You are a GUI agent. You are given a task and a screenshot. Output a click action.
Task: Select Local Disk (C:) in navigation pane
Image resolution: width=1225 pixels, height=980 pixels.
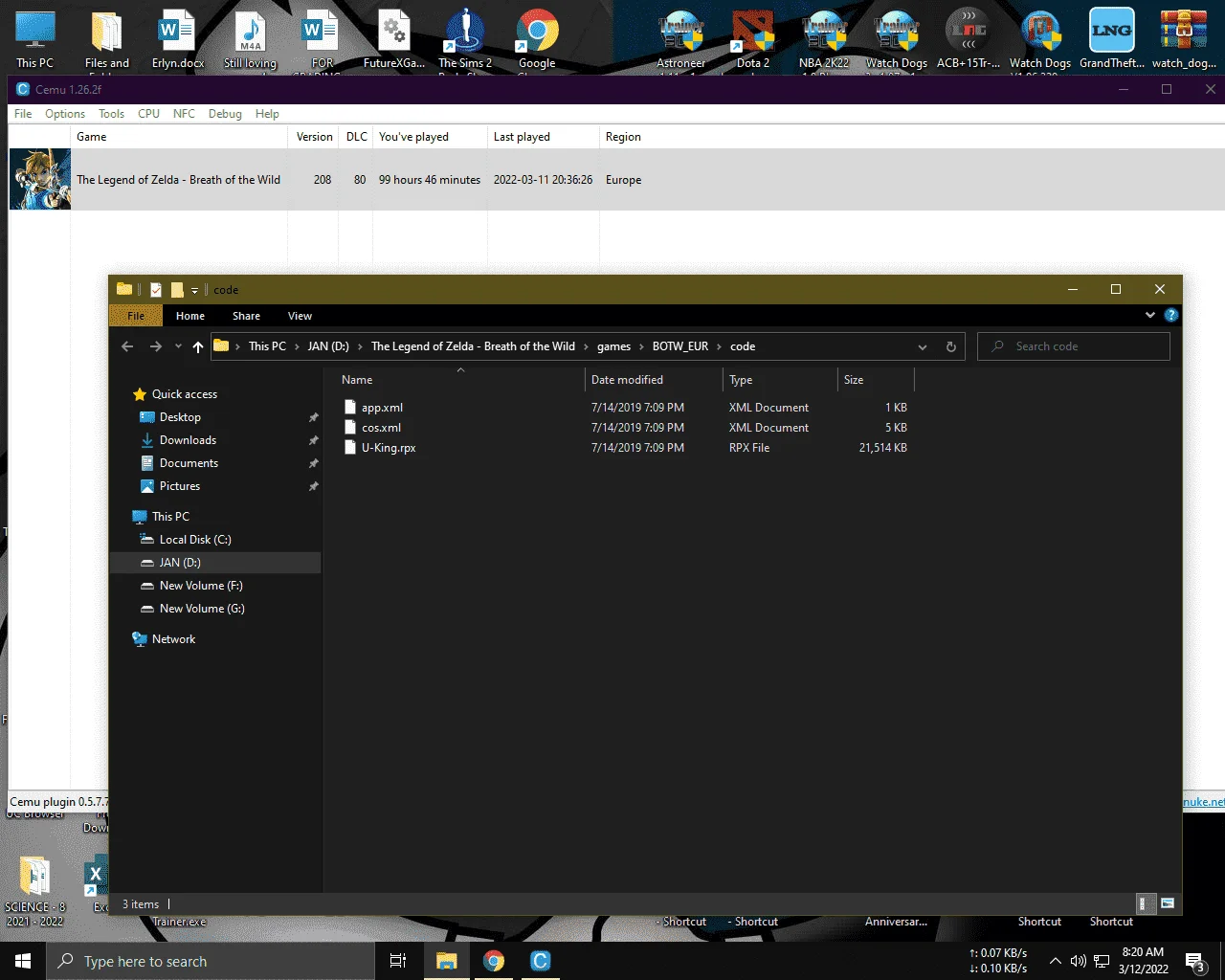click(x=195, y=540)
